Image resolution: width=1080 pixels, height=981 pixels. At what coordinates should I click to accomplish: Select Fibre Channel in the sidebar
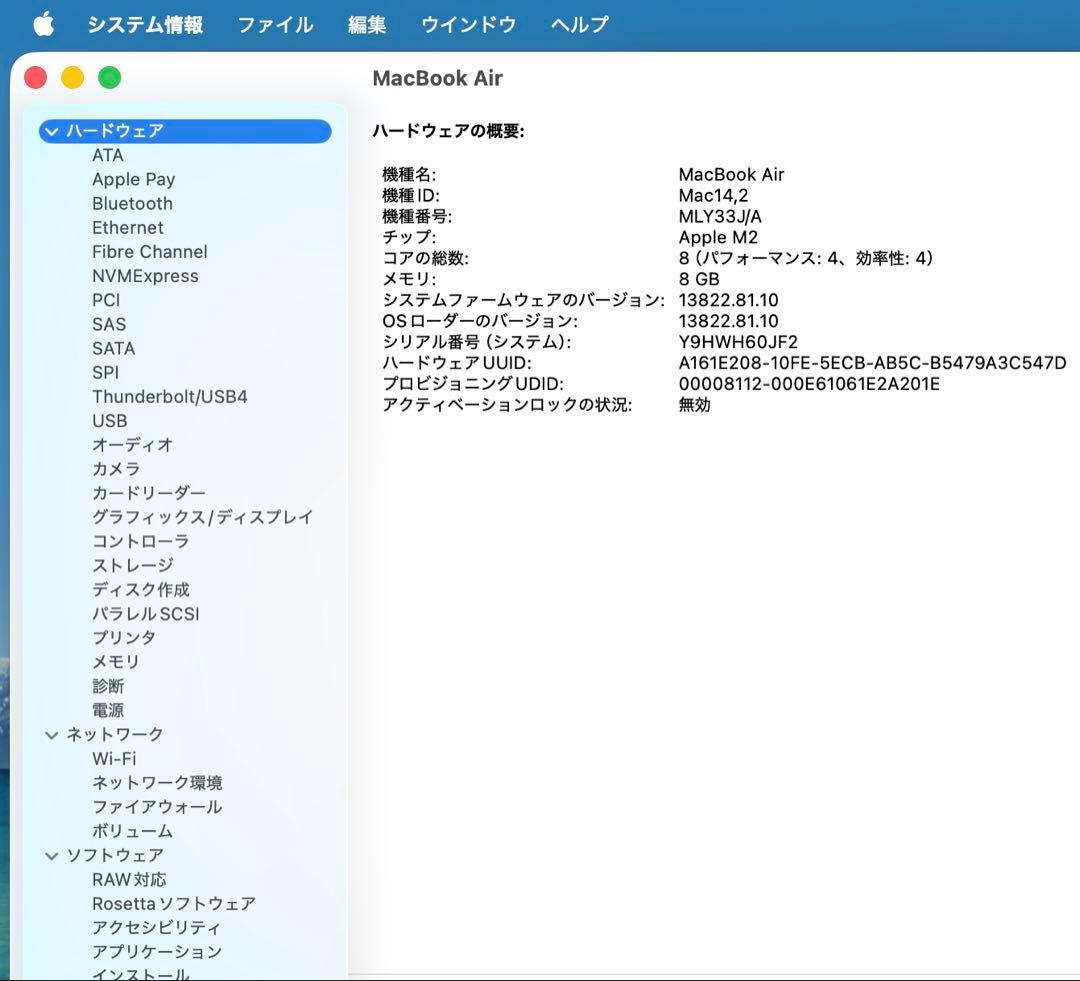point(149,251)
